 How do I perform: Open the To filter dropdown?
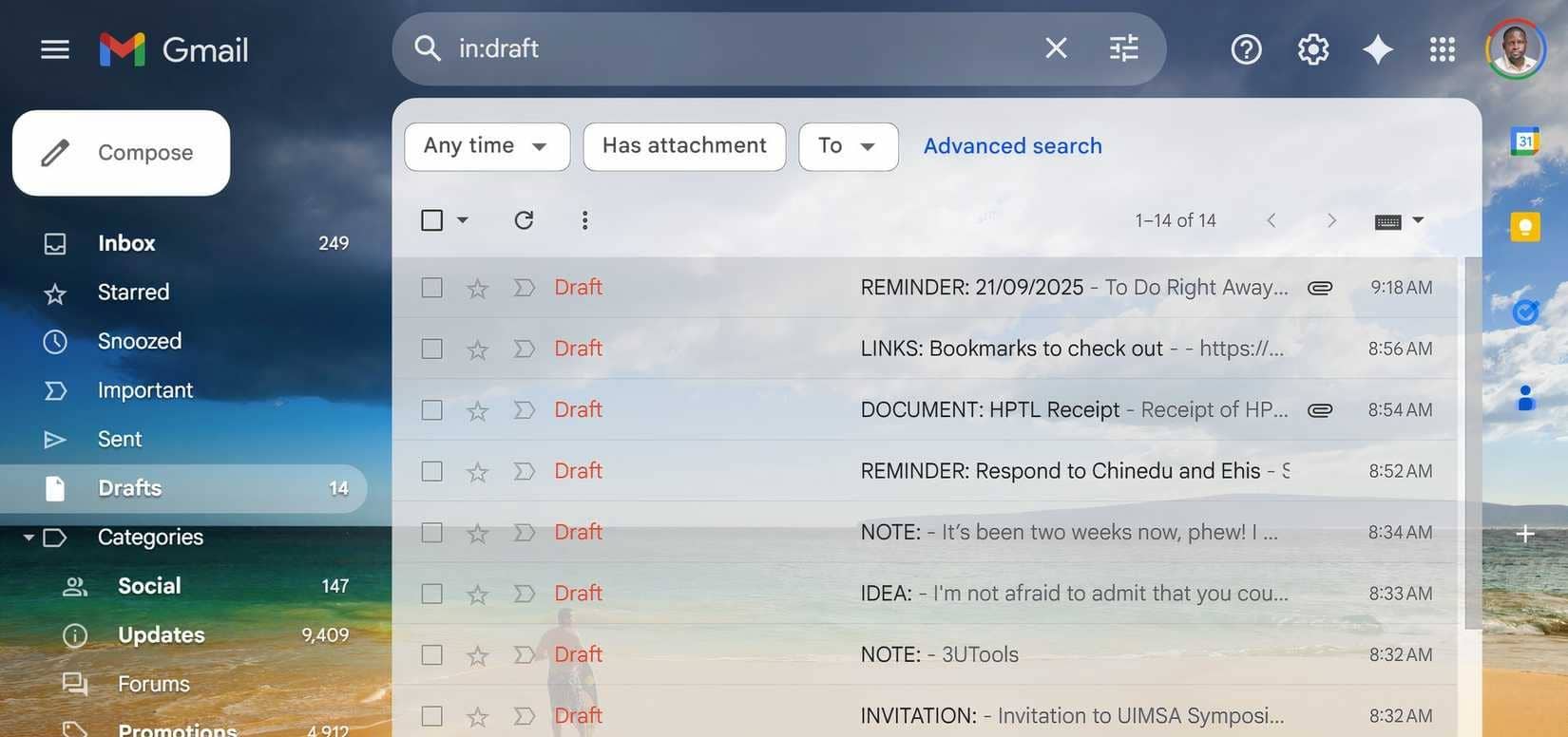(x=848, y=146)
